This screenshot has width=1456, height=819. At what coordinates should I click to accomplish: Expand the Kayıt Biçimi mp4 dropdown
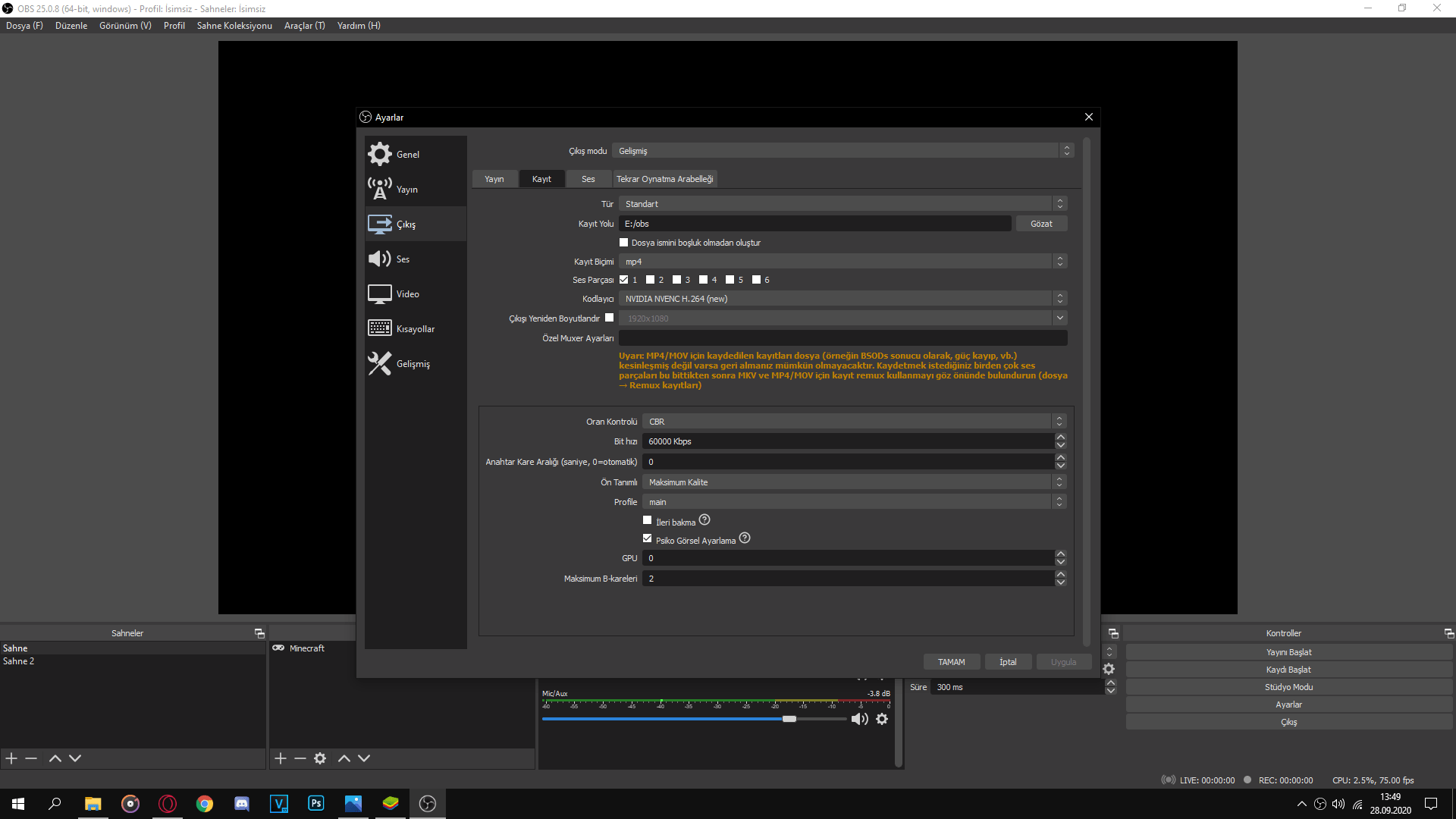tap(842, 262)
